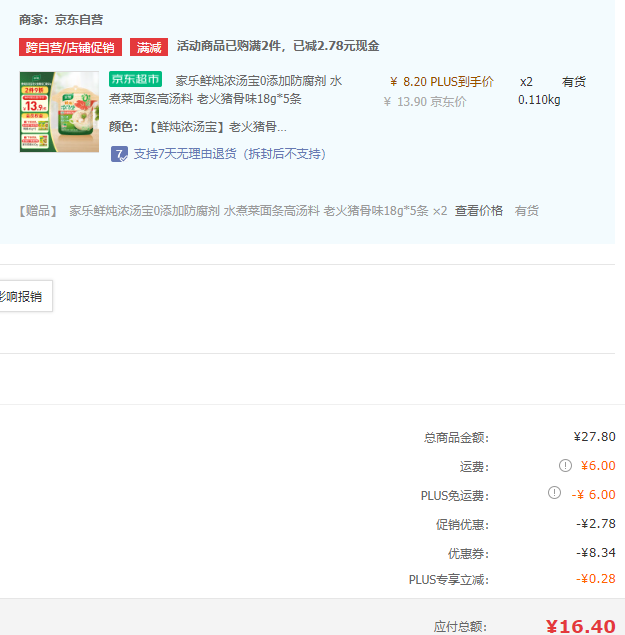Click the 【赠品】 gift label
The height and width of the screenshot is (635, 625).
(38, 211)
